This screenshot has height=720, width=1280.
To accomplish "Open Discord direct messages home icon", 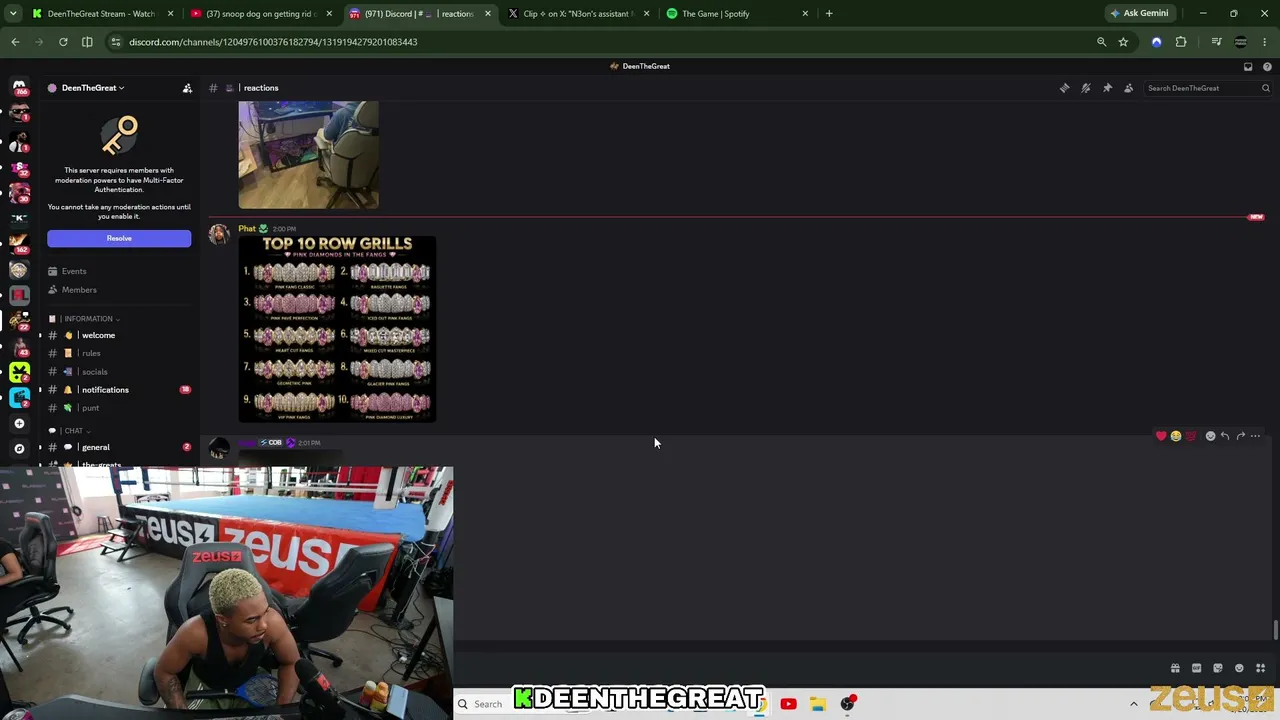I will (19, 88).
